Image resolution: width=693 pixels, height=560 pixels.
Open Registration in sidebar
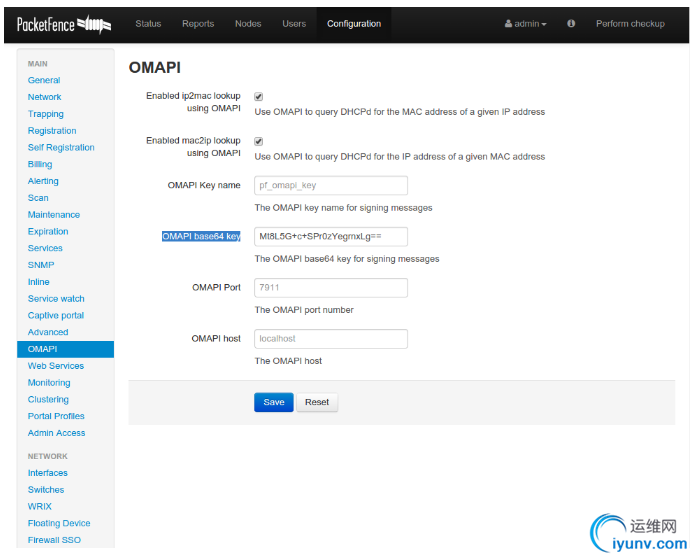pyautogui.click(x=52, y=131)
